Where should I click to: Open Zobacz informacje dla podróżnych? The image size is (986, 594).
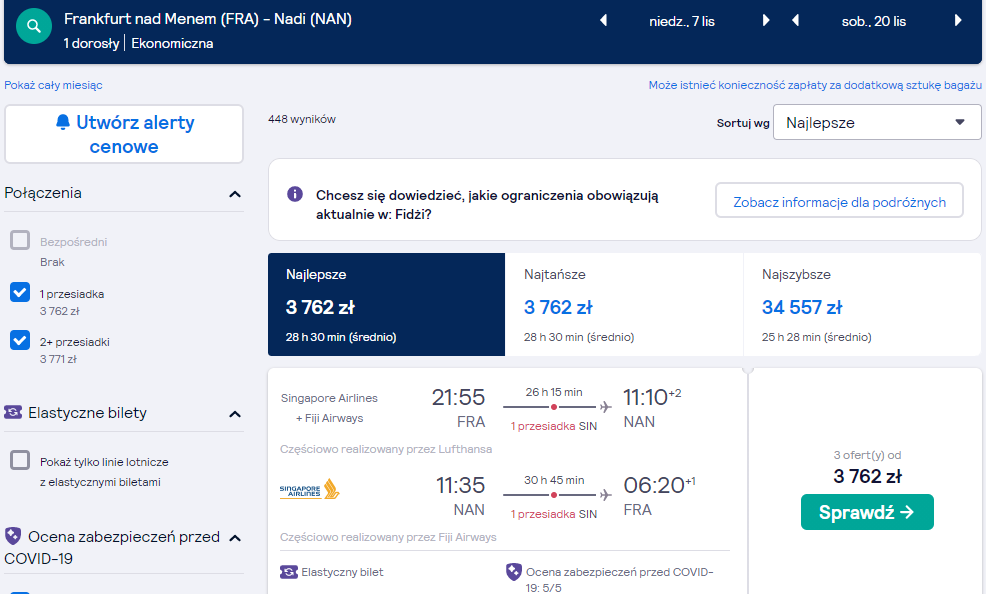pyautogui.click(x=839, y=201)
